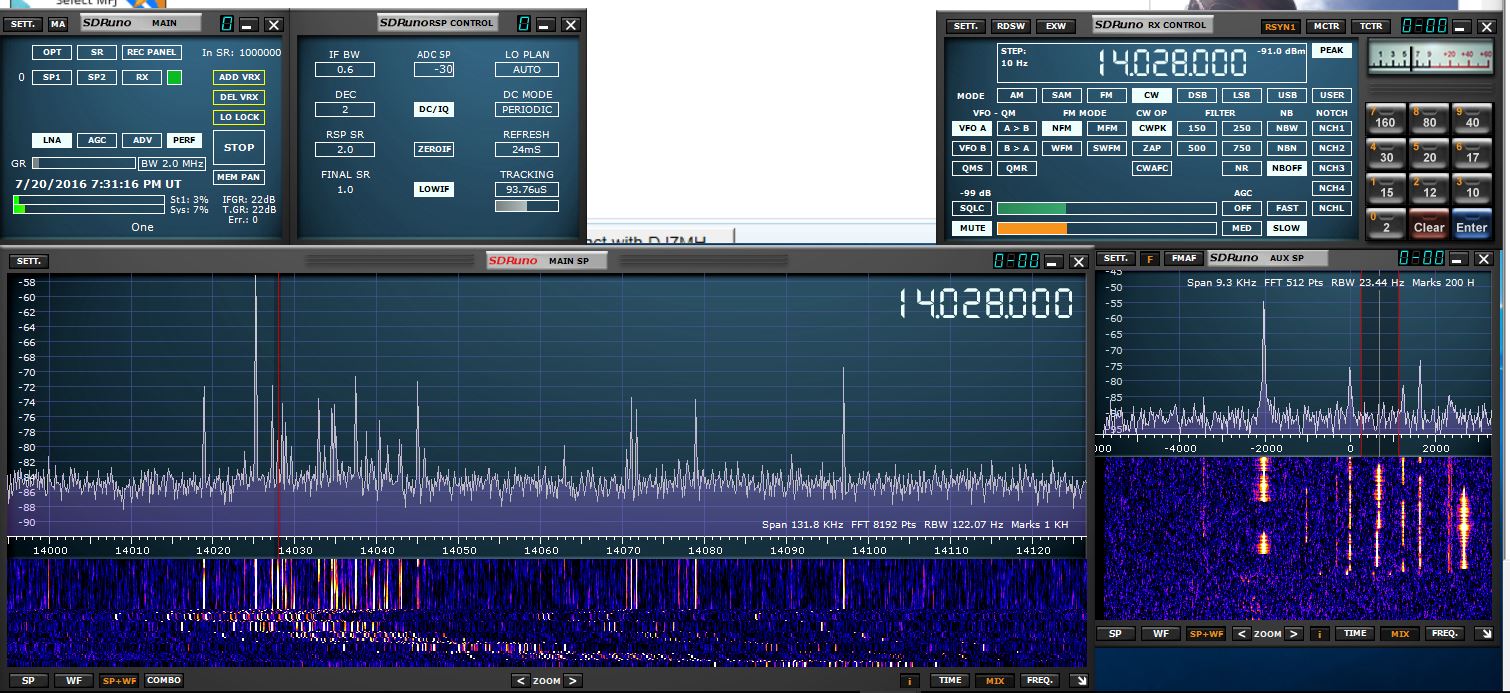Click the Aux SP waterfall display
1510x693 pixels.
pos(1298,539)
